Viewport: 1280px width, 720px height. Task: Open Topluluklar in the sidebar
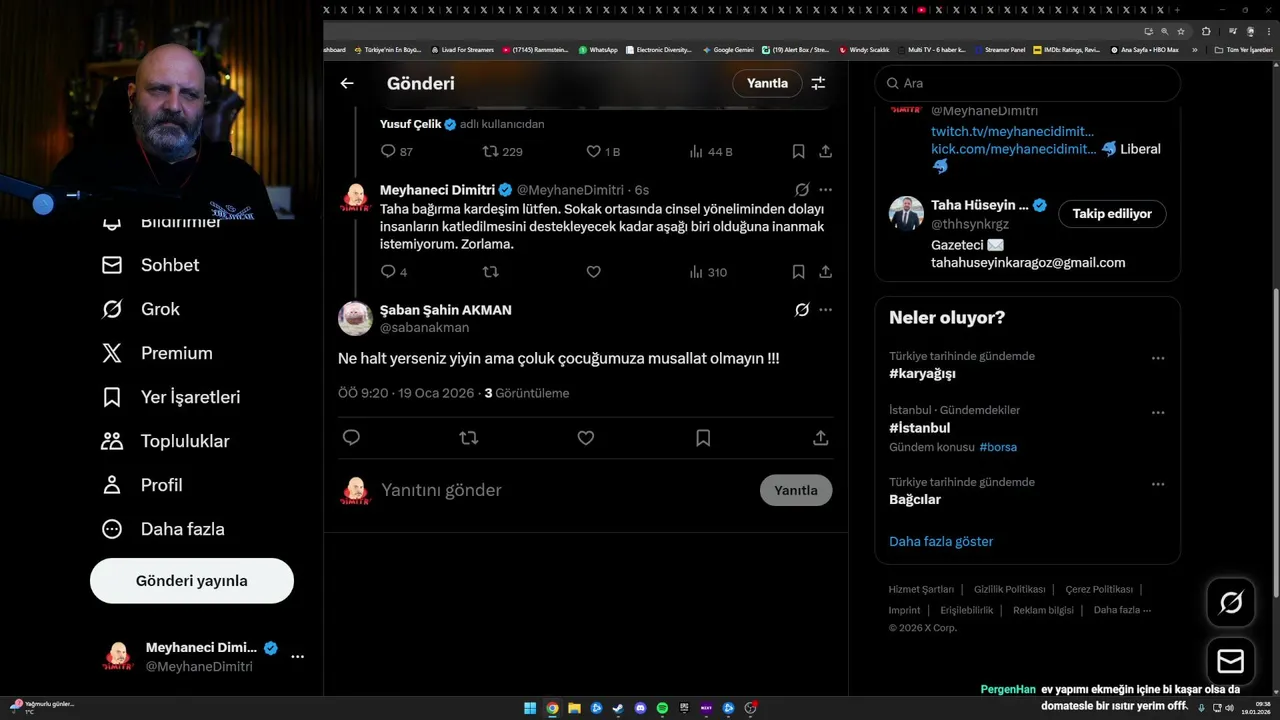(166, 441)
